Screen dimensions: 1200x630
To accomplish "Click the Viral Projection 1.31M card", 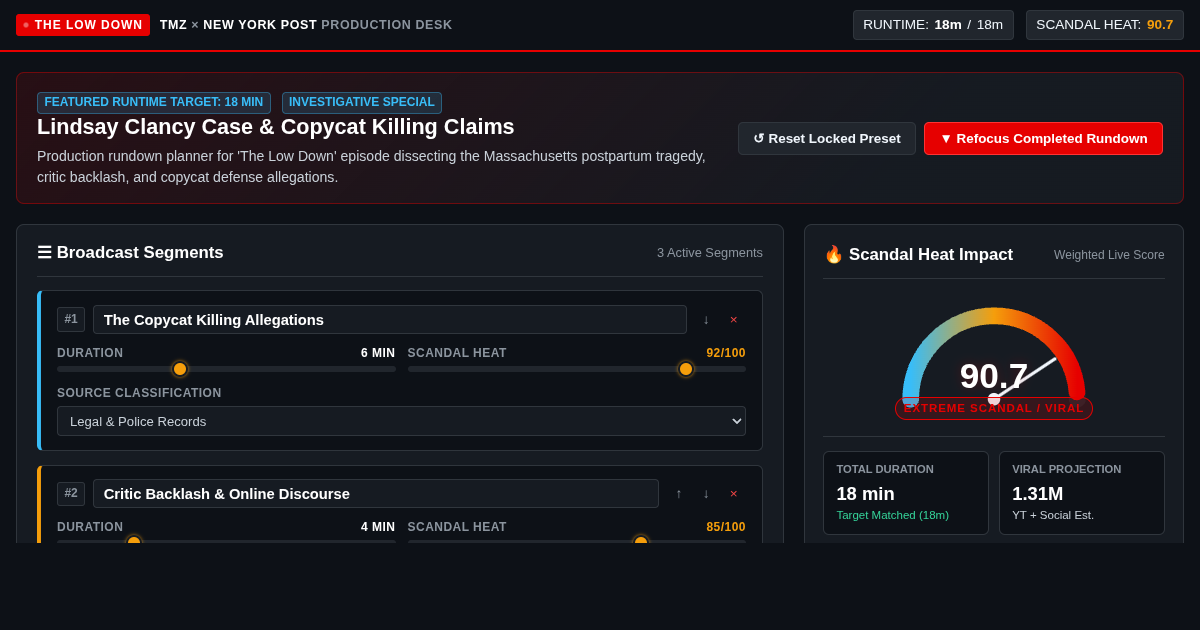I will point(1082,493).
